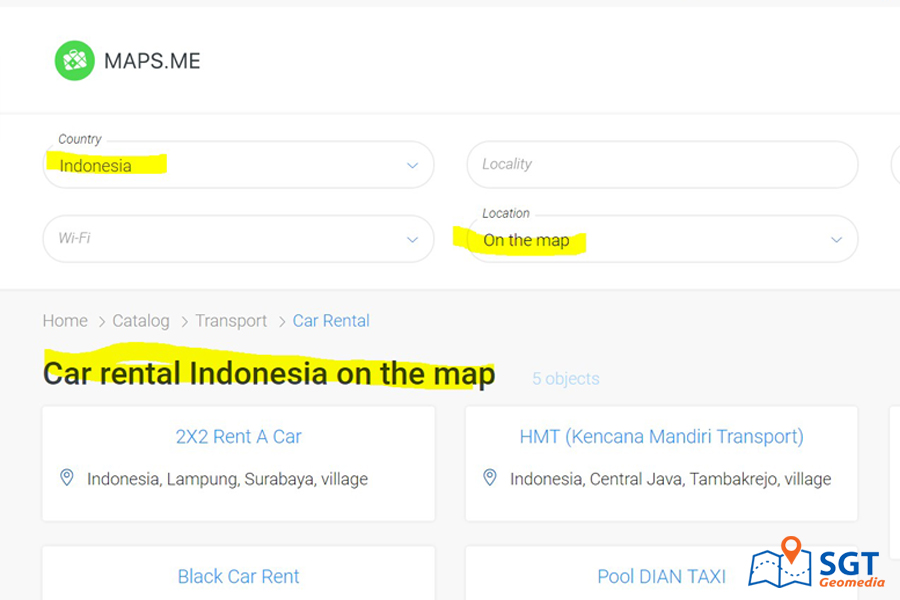Screen dimensions: 900x600
Task: Go to Home breadcrumb link
Action: click(65, 320)
